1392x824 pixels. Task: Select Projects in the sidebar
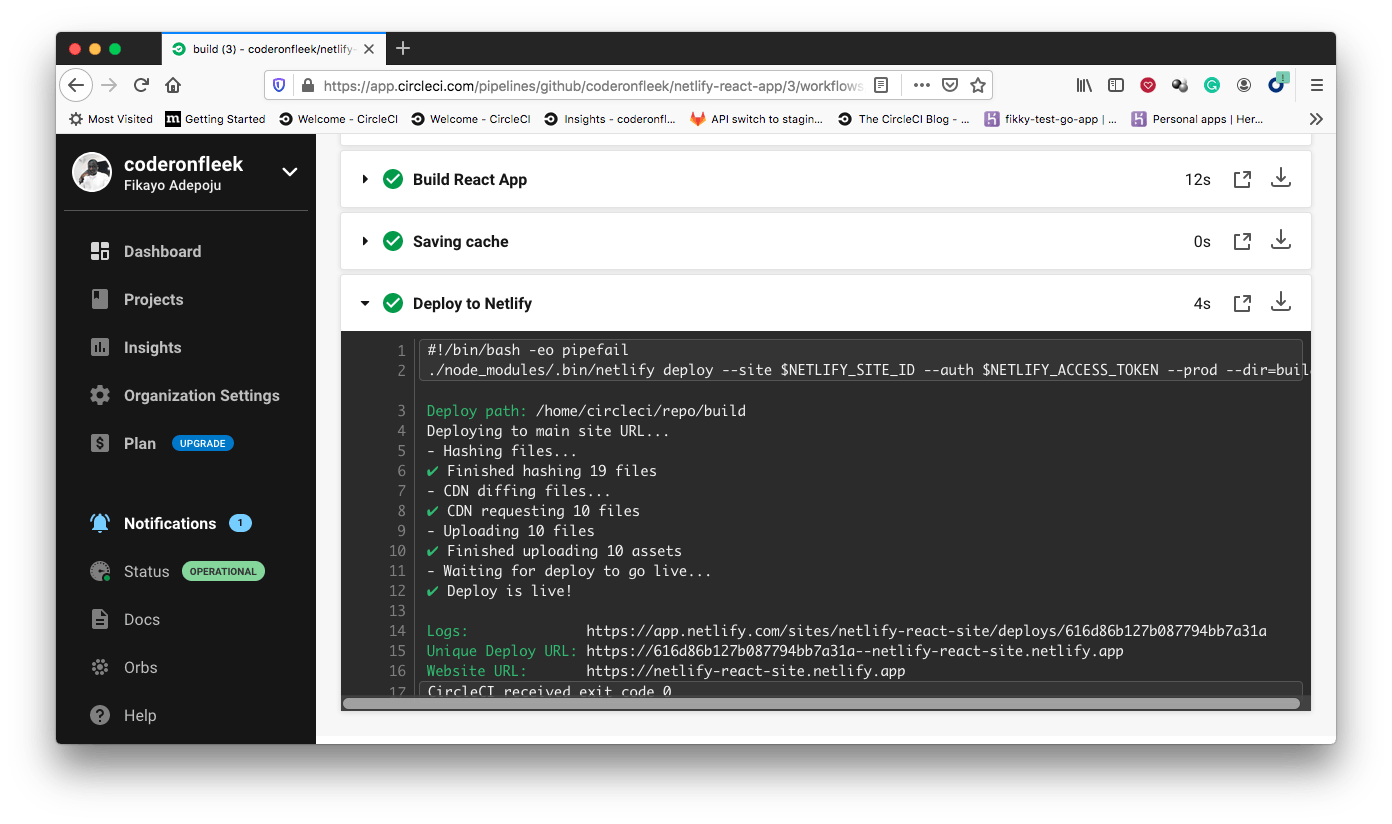pyautogui.click(x=153, y=299)
